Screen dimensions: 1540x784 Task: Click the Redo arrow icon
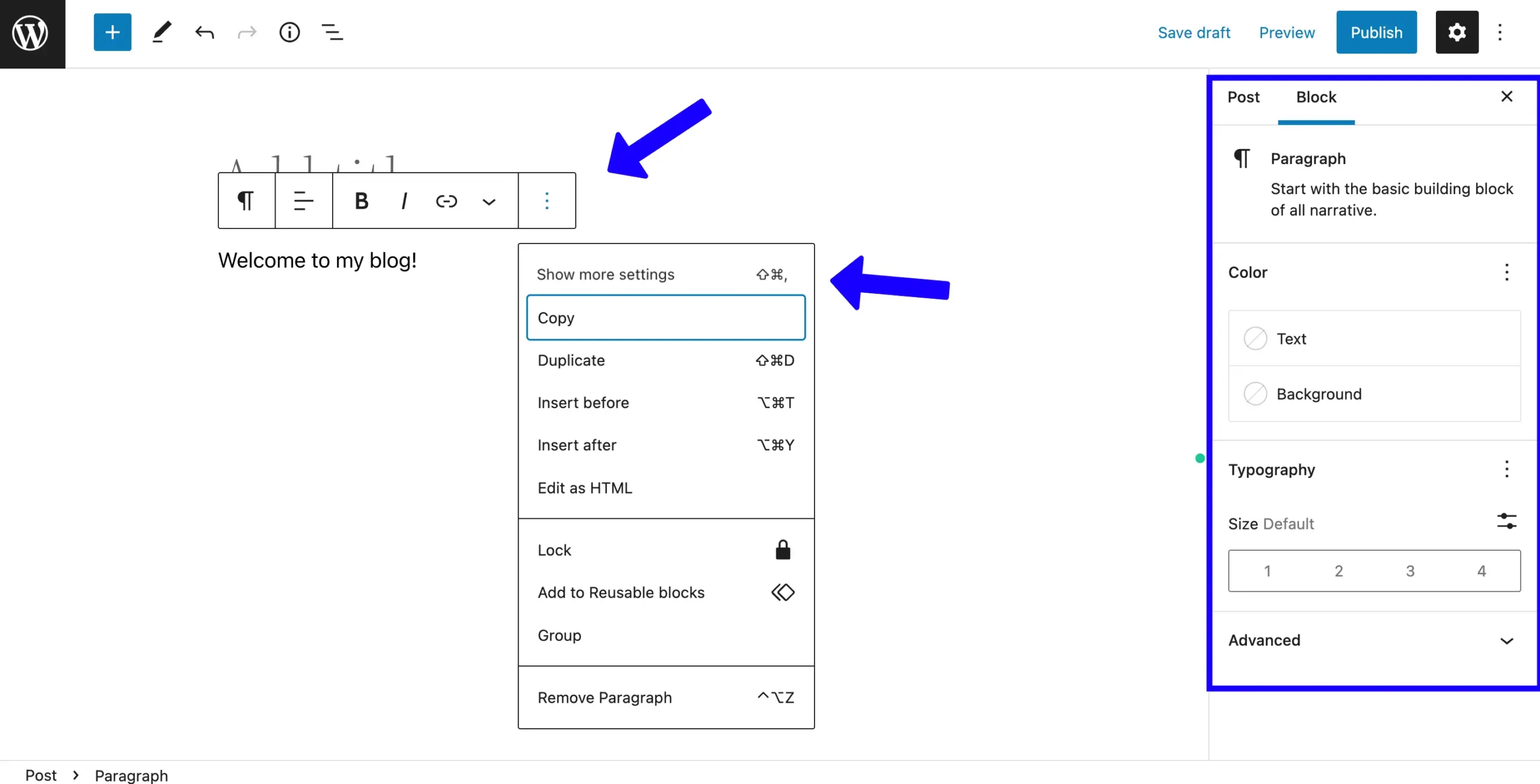pos(247,32)
